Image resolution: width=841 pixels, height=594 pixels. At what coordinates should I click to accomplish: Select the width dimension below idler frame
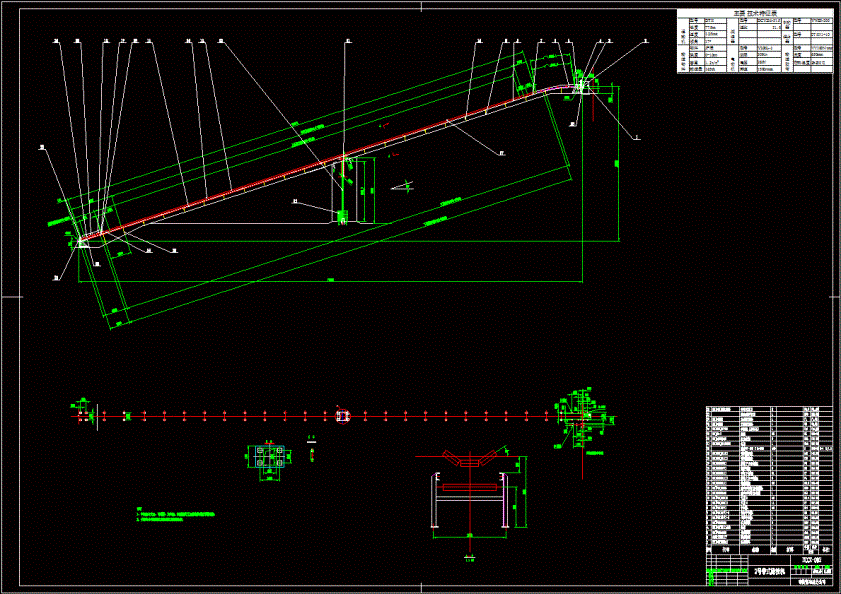pos(470,536)
